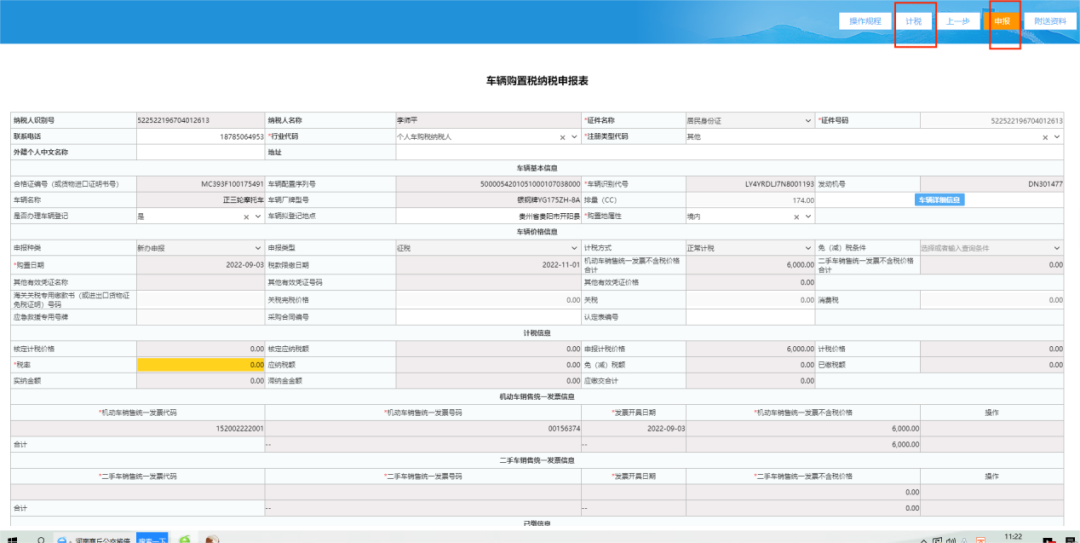The image size is (1080, 543).
Task: Select the 车辆名称 value 正三轮摩托车
Action: (x=243, y=201)
